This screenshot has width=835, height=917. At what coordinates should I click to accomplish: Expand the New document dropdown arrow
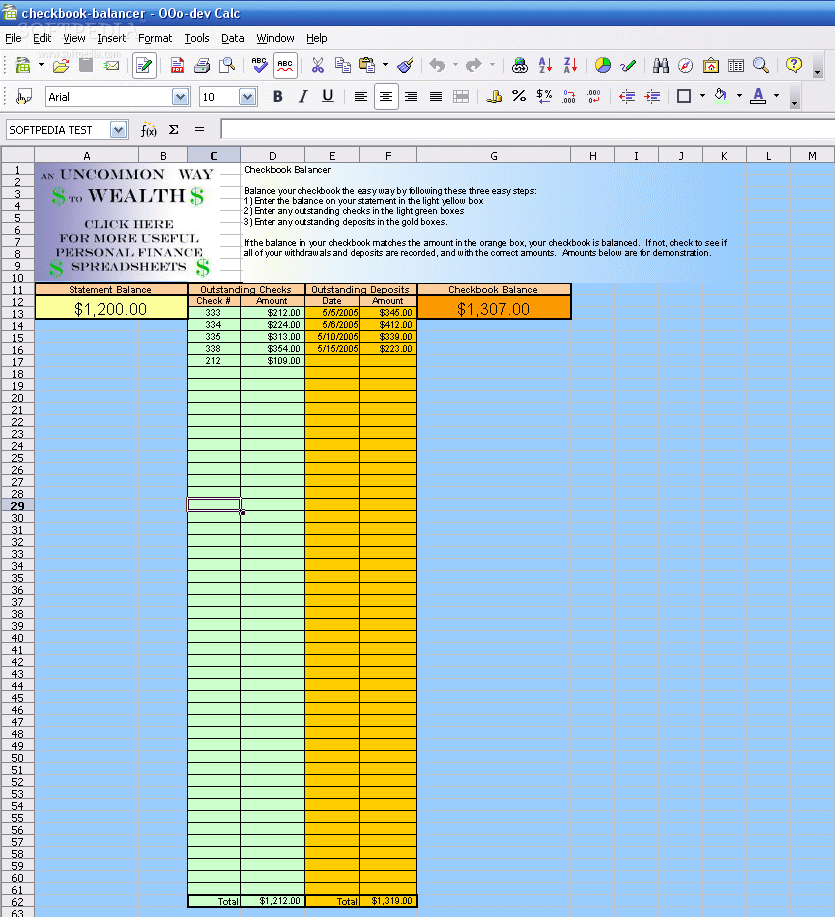click(42, 65)
